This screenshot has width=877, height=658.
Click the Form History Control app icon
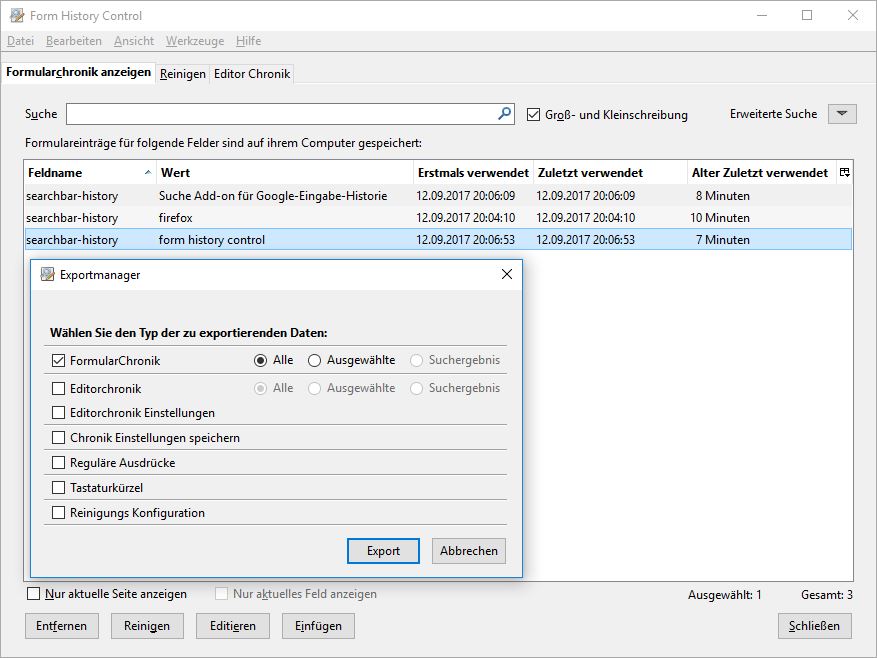pyautogui.click(x=17, y=16)
